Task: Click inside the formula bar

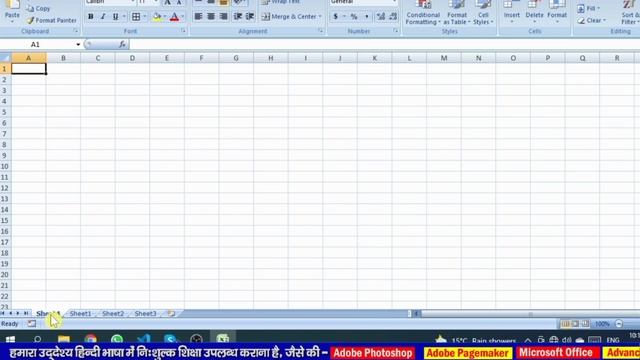Action: click(384, 44)
